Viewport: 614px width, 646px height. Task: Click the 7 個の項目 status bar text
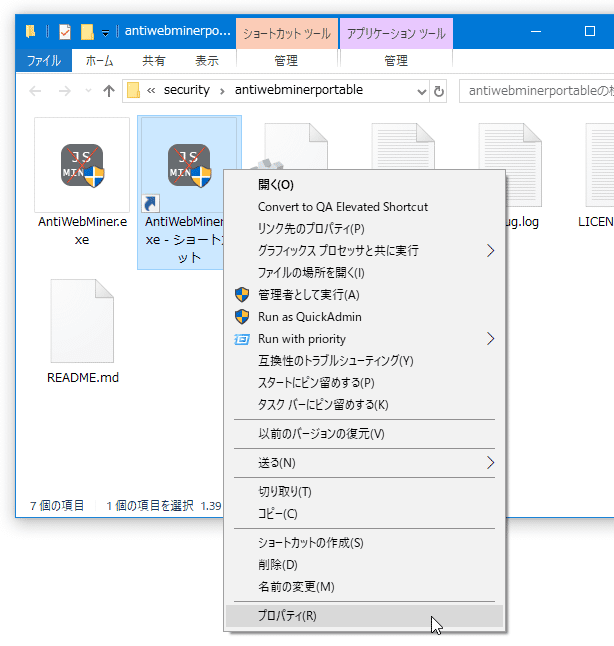coord(57,506)
